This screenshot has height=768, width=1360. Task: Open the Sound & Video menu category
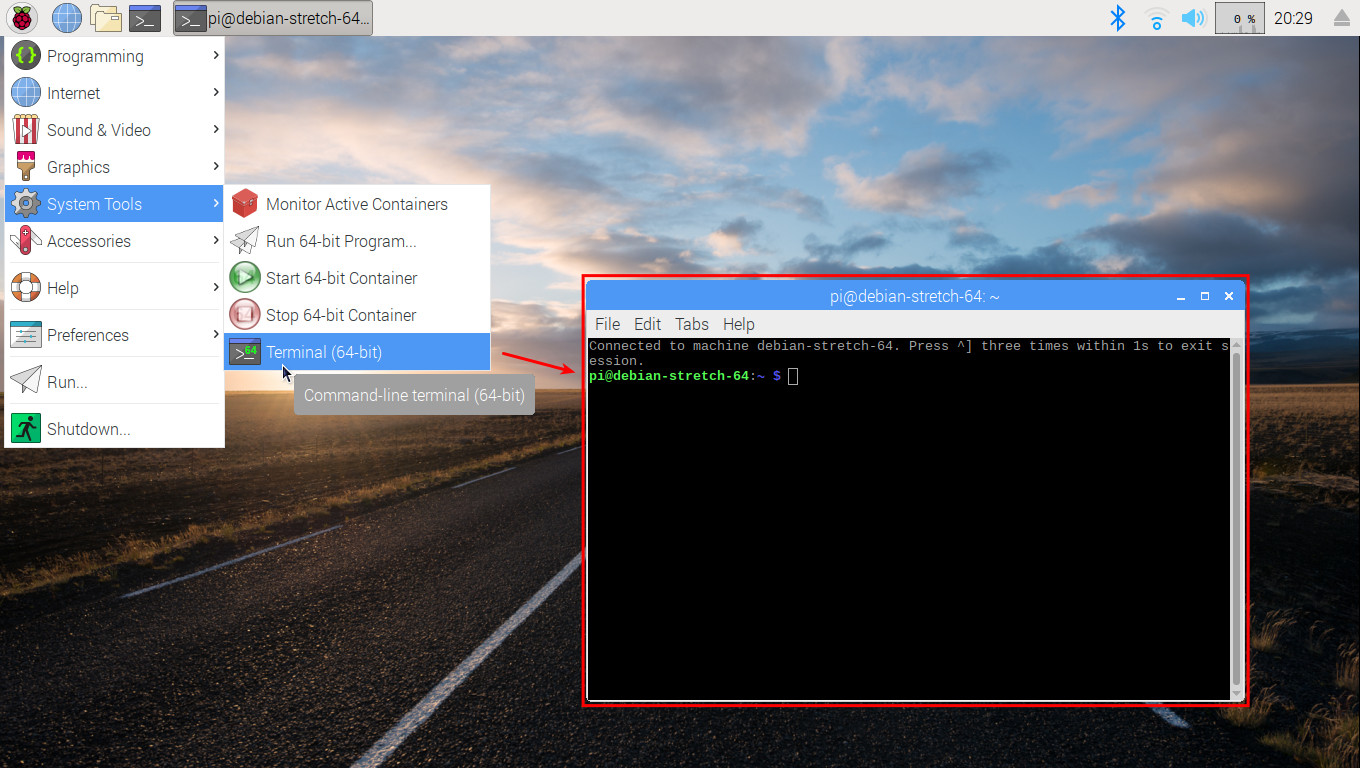(x=114, y=130)
